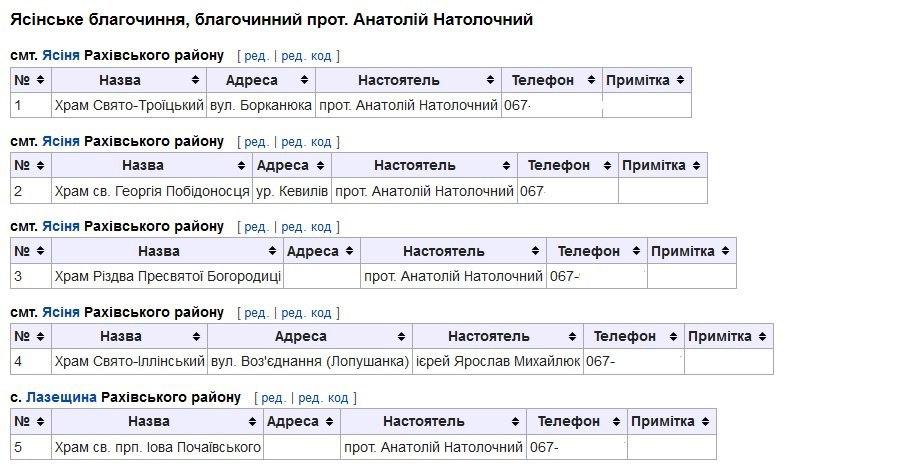Screen dimensions: 910x470
Task: Sort by Адреса in the Борканюка table
Action: pyautogui.click(x=261, y=80)
